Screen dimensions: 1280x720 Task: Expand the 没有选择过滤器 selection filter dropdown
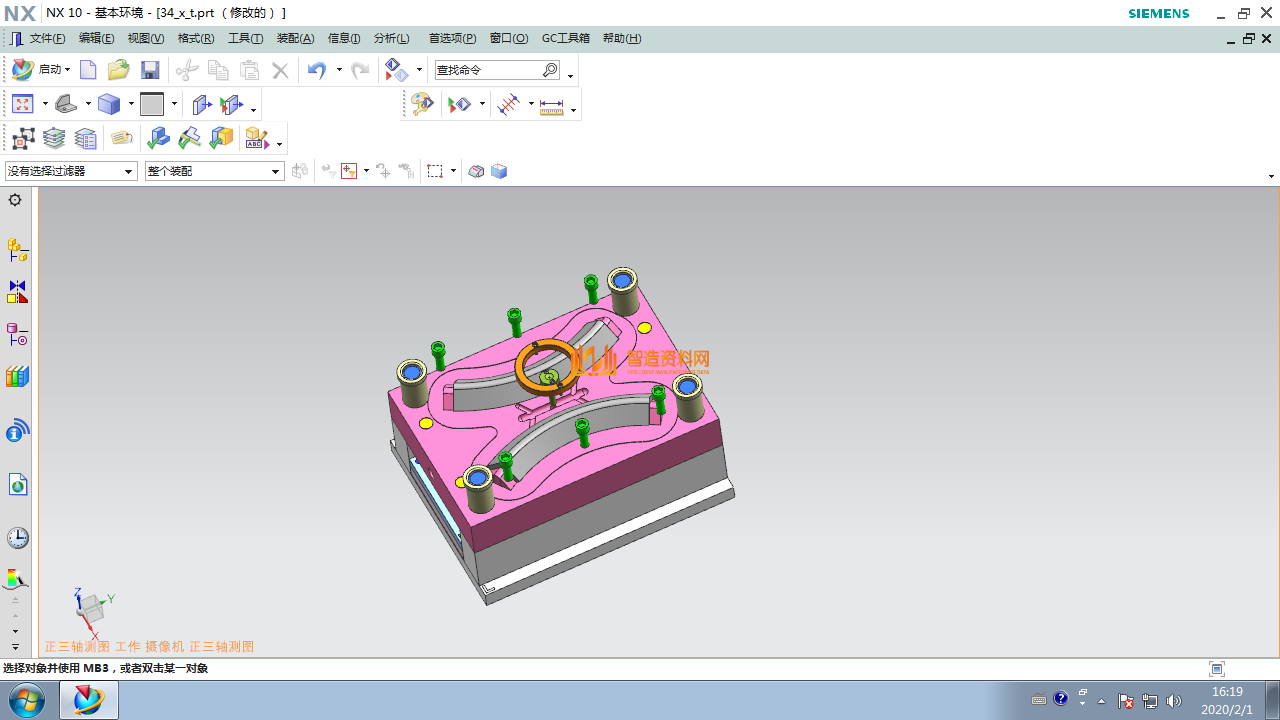pyautogui.click(x=128, y=172)
